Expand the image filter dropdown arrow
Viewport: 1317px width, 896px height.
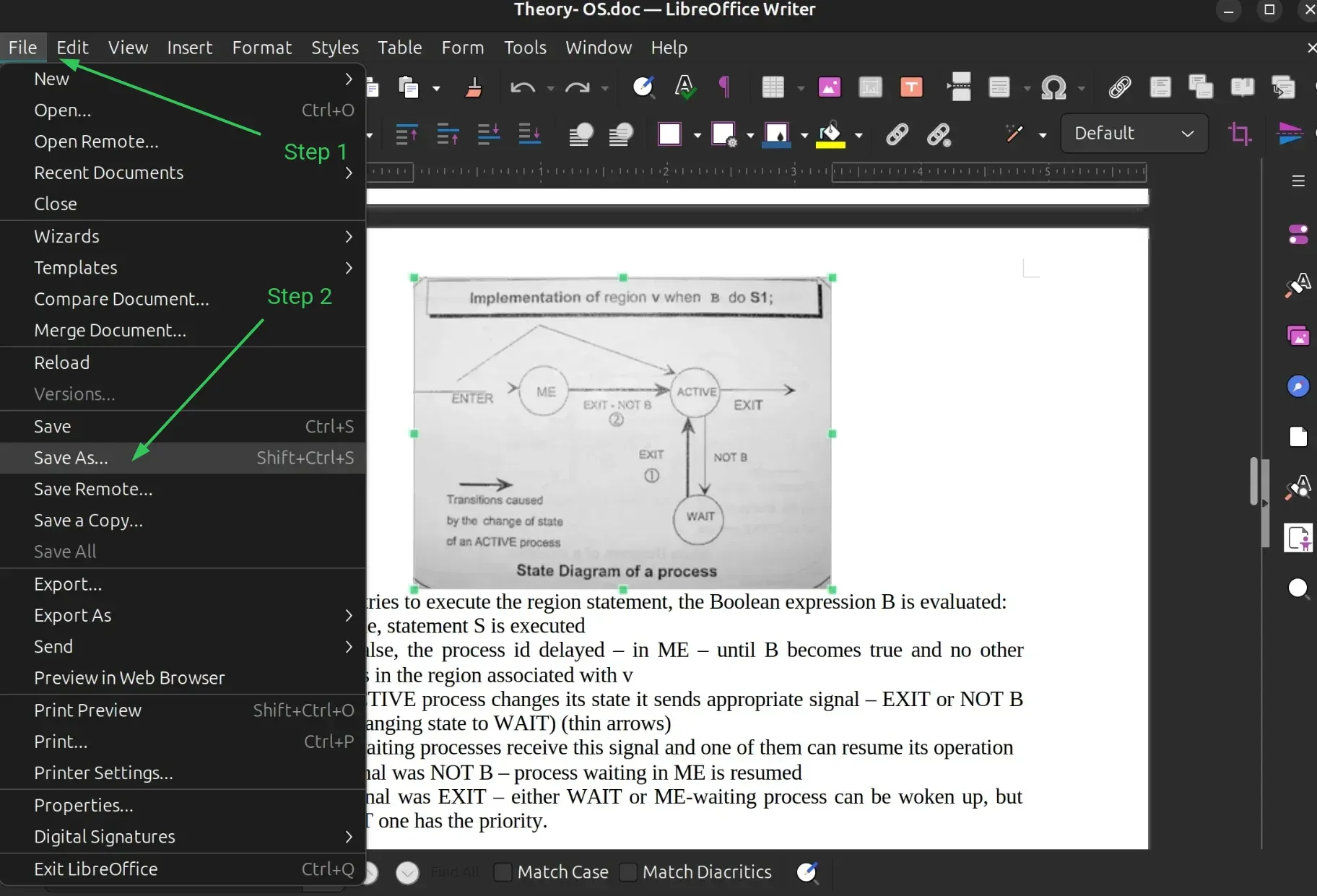click(1043, 134)
